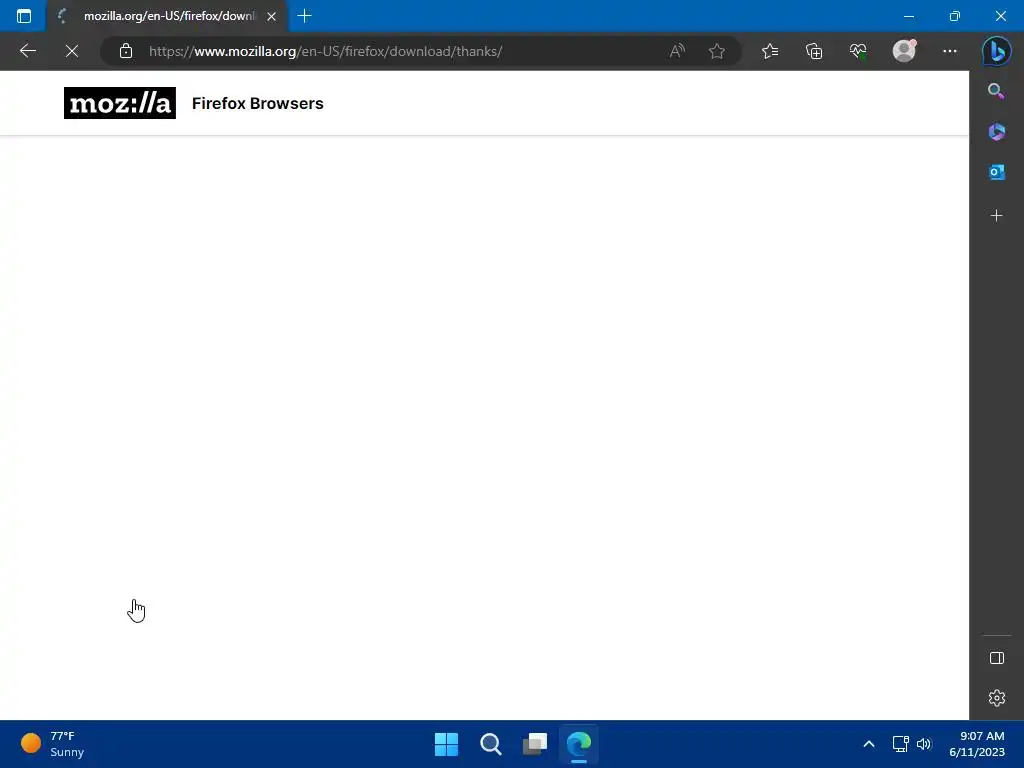Image resolution: width=1024 pixels, height=768 pixels.
Task: Open network status tray icon
Action: [901, 744]
